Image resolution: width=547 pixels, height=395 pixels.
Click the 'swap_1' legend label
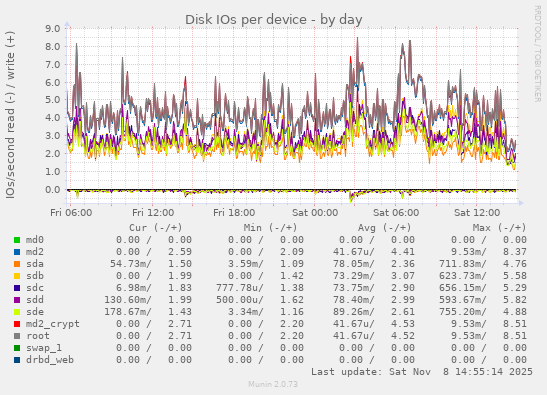44,348
